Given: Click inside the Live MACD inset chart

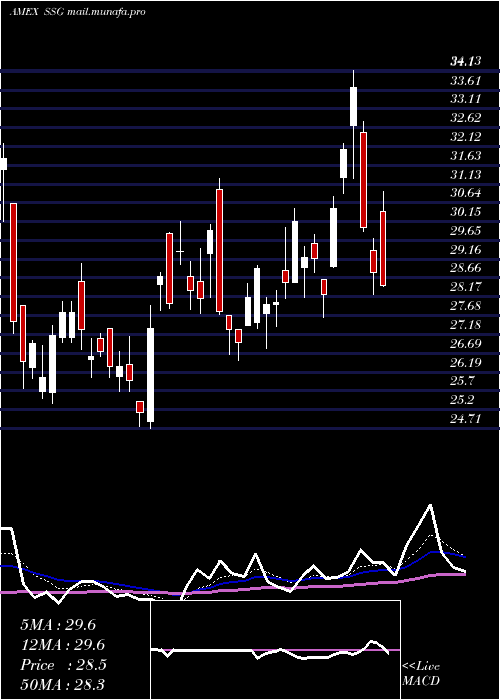Looking at the screenshot, I should coord(275,650).
